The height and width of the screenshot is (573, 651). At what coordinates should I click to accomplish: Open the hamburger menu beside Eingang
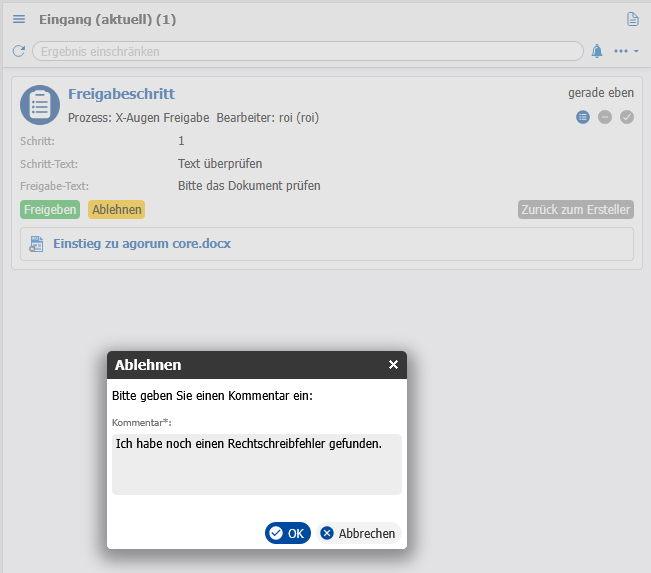(x=19, y=19)
